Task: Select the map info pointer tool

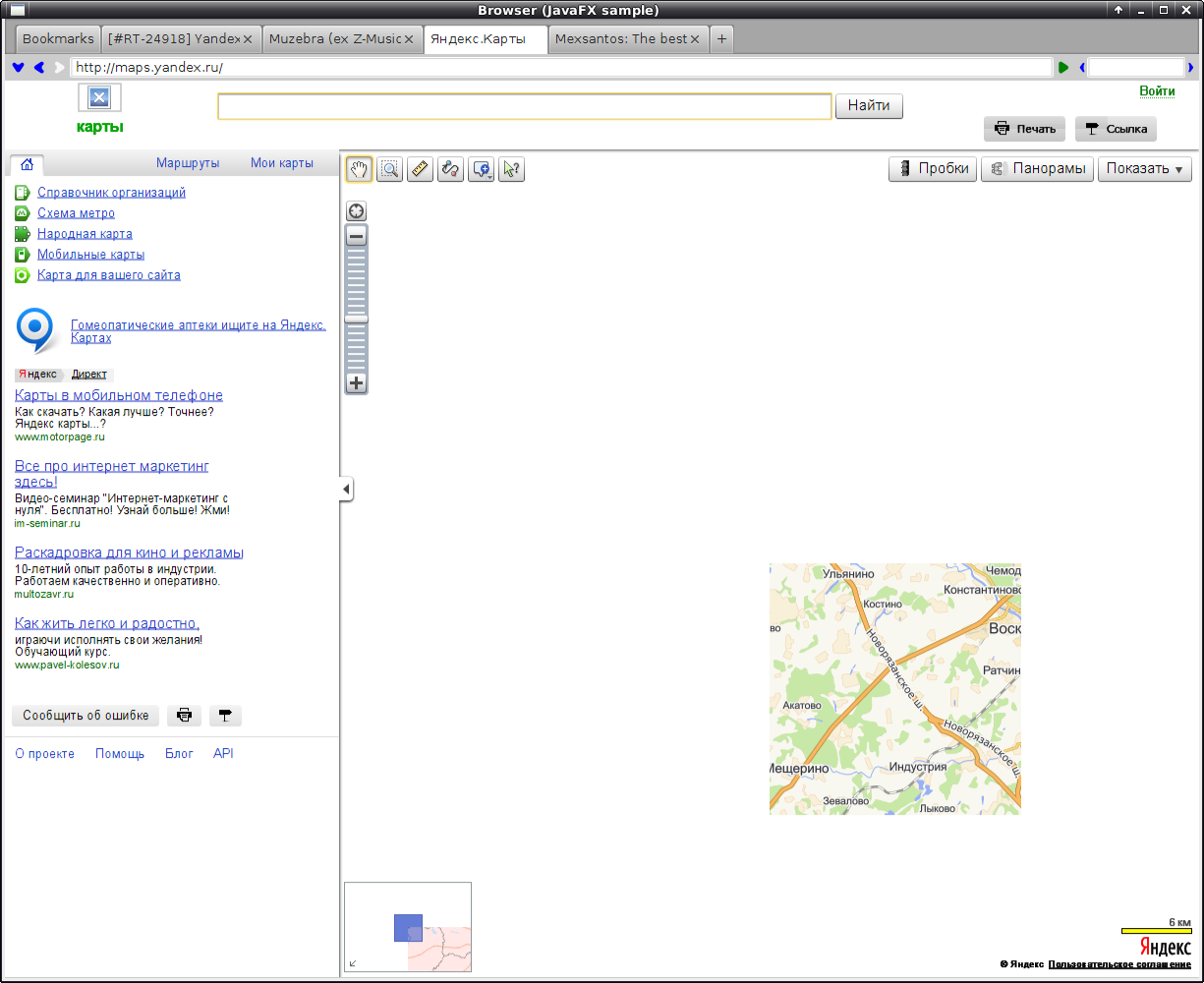Action: 511,169
